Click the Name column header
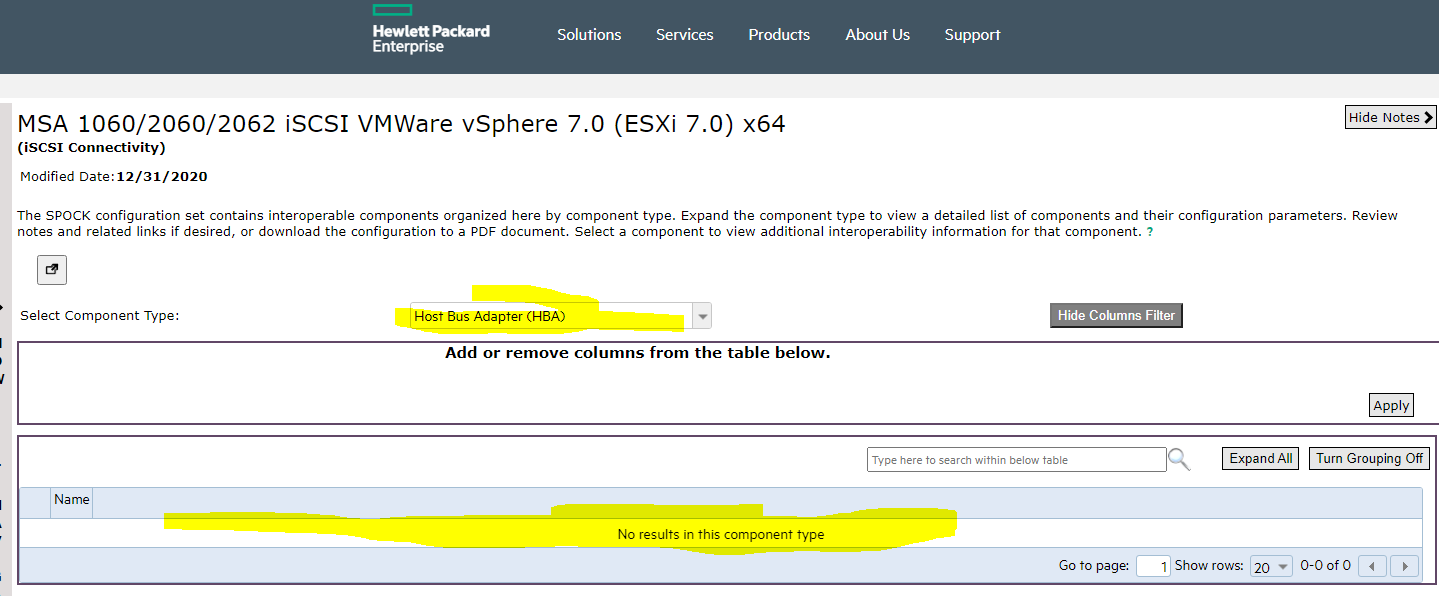Image resolution: width=1439 pixels, height=596 pixels. pos(72,500)
